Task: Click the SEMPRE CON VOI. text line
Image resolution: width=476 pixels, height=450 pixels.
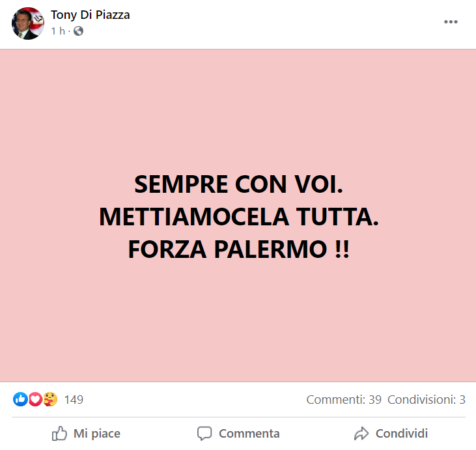Action: point(238,184)
